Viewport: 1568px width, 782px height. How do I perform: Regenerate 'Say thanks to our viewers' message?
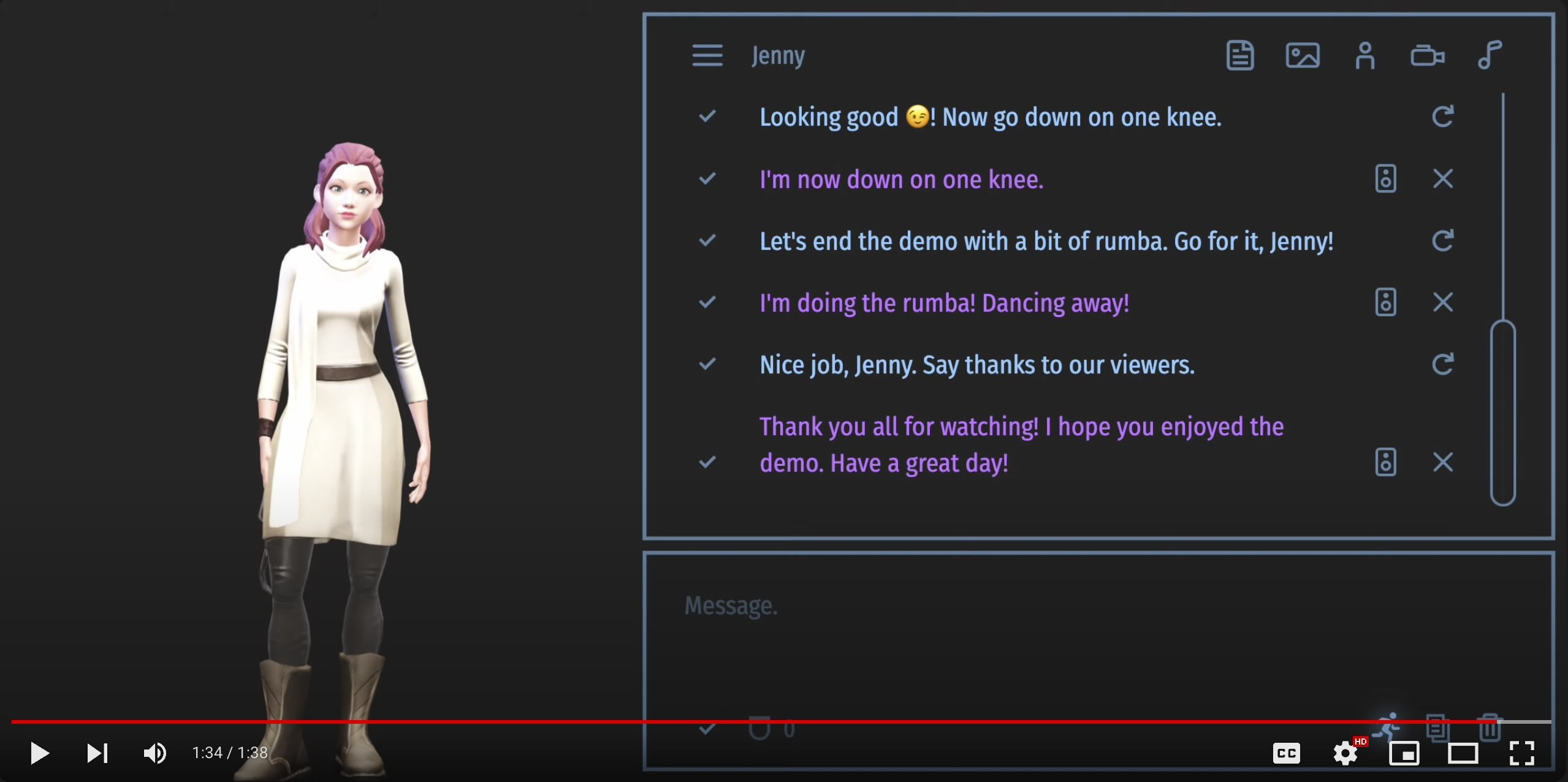[1442, 364]
